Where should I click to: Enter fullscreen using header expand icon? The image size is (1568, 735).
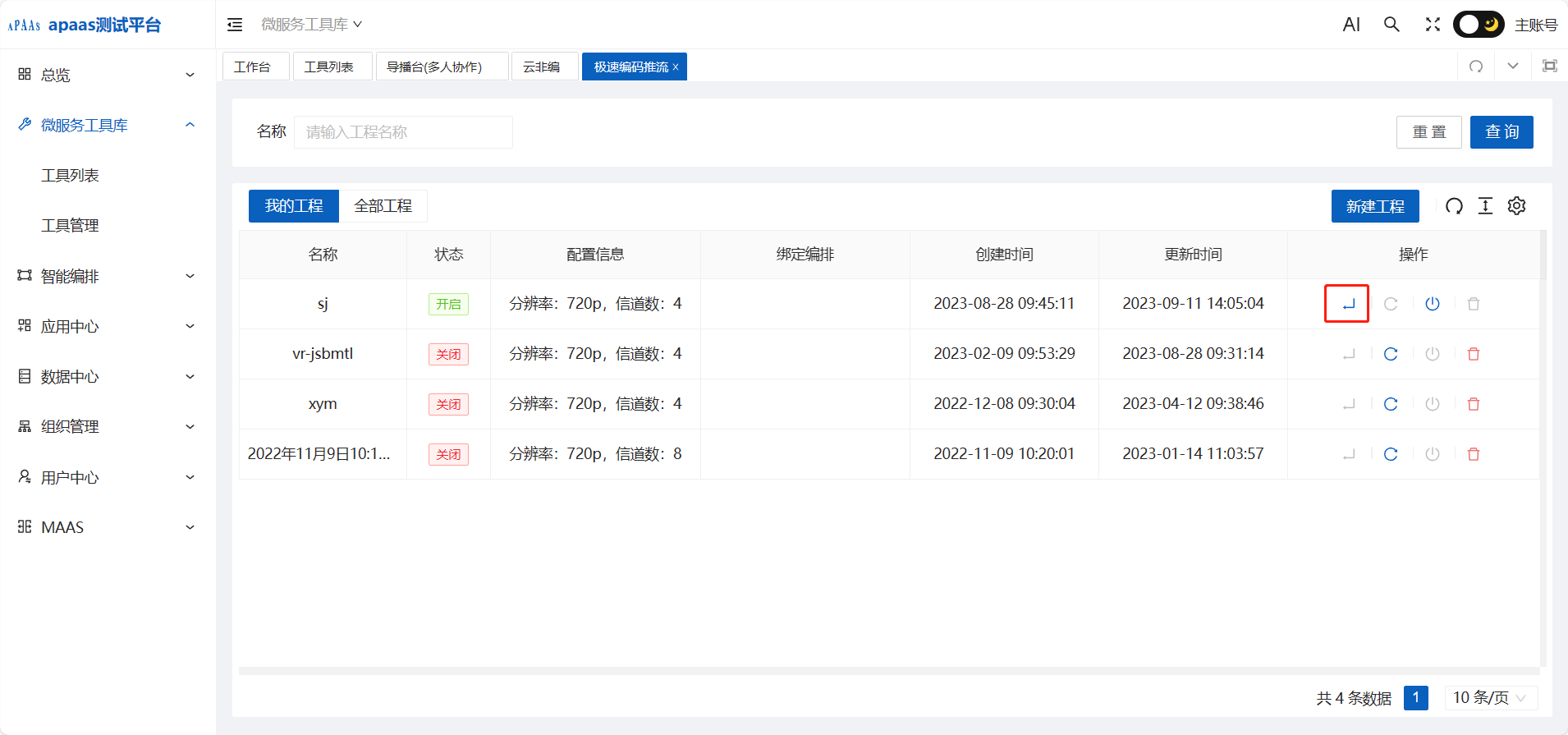tap(1433, 25)
